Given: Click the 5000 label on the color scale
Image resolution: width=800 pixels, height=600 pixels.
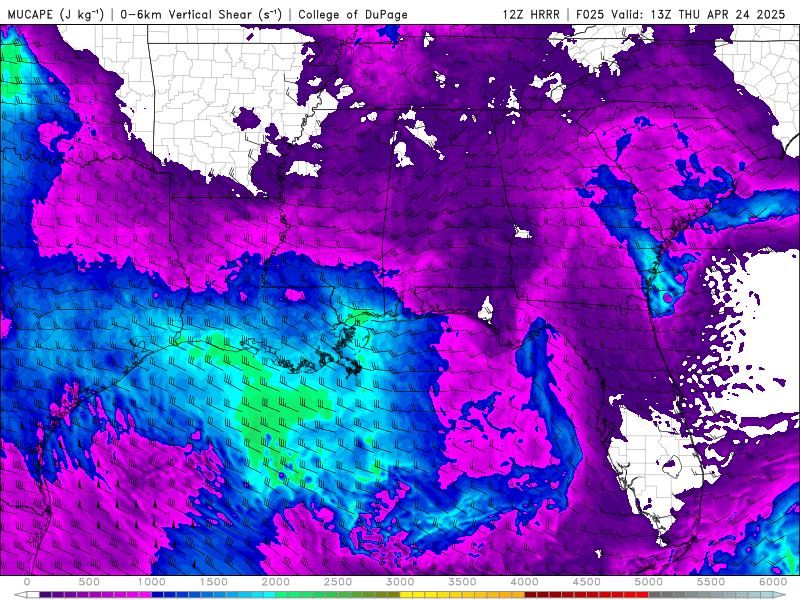Looking at the screenshot, I should (x=649, y=582).
